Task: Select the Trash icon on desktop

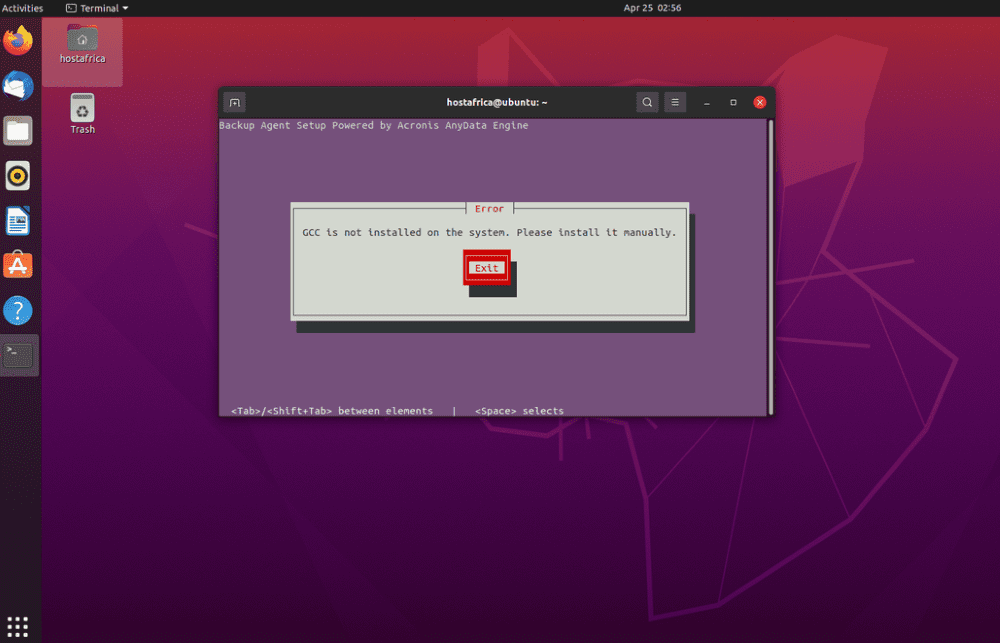Action: click(82, 113)
